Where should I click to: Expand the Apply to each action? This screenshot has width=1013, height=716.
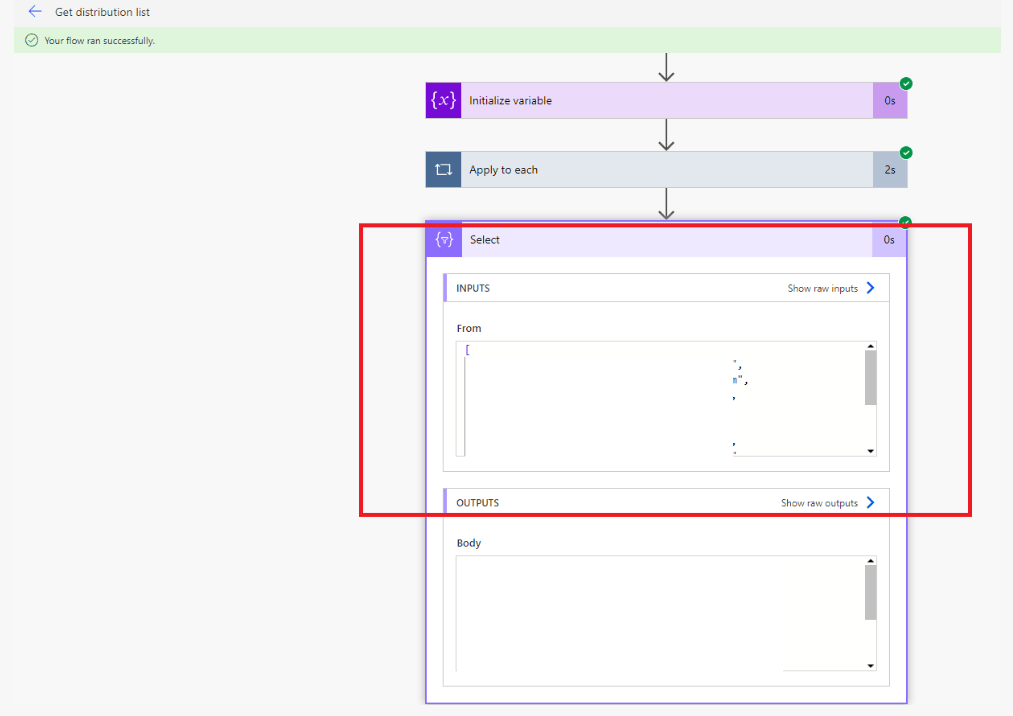click(x=666, y=169)
